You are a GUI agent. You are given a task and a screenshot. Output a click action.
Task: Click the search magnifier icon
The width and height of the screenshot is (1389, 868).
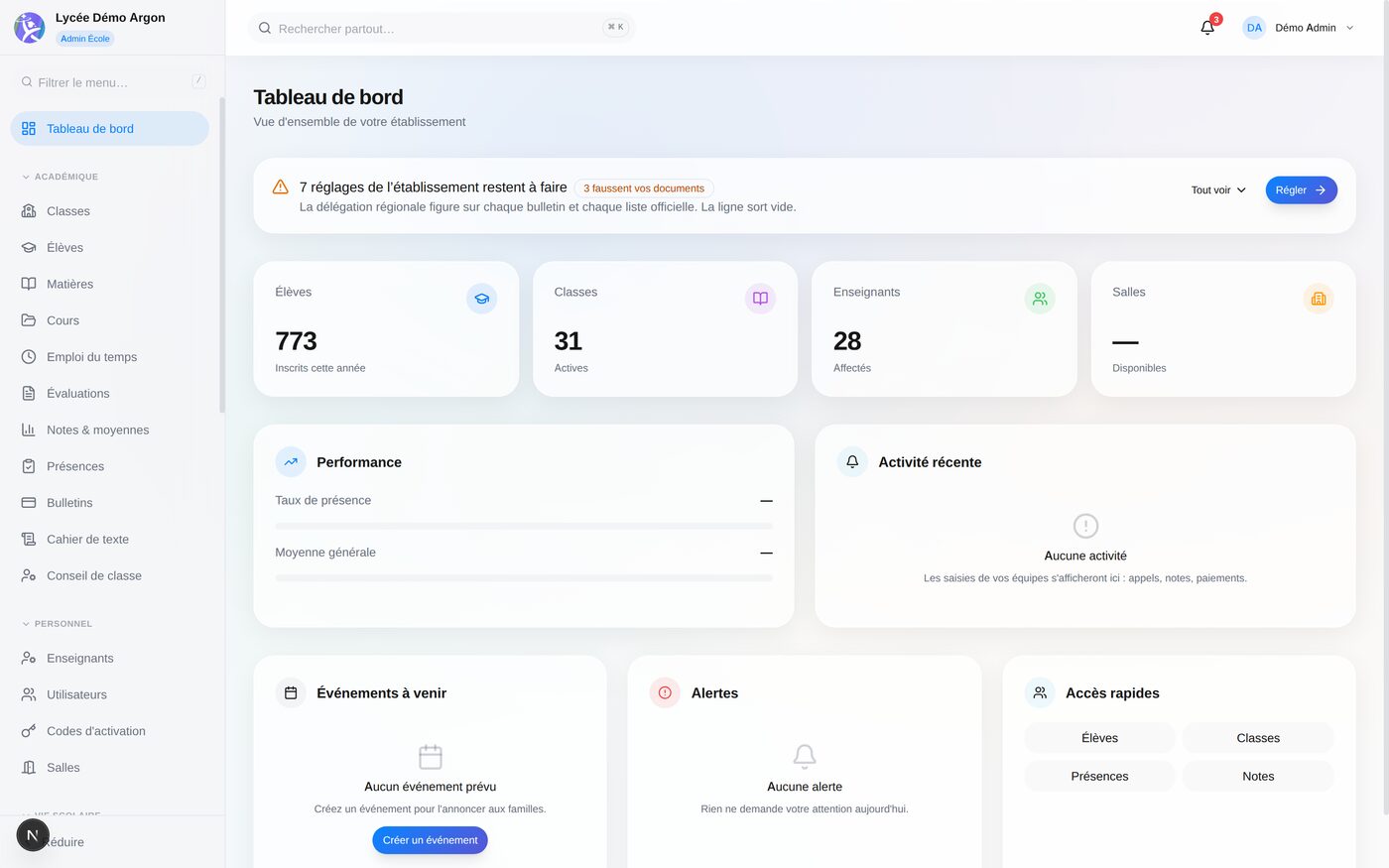click(265, 28)
